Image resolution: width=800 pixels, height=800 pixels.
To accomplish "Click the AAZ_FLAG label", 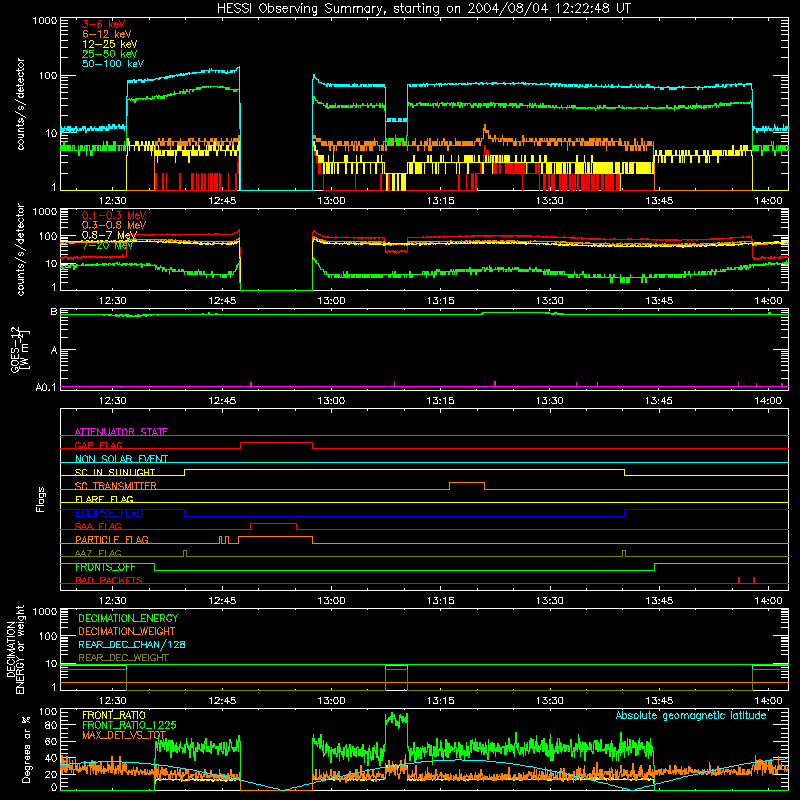I will click(98, 553).
